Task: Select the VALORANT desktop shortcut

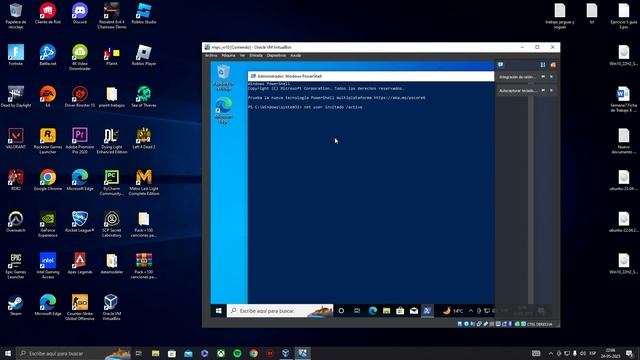Action: click(16, 138)
